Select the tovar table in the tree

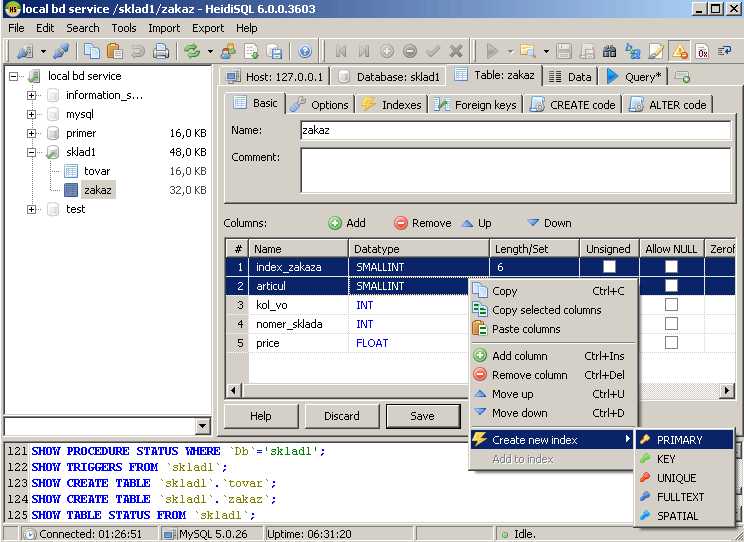pyautogui.click(x=97, y=171)
